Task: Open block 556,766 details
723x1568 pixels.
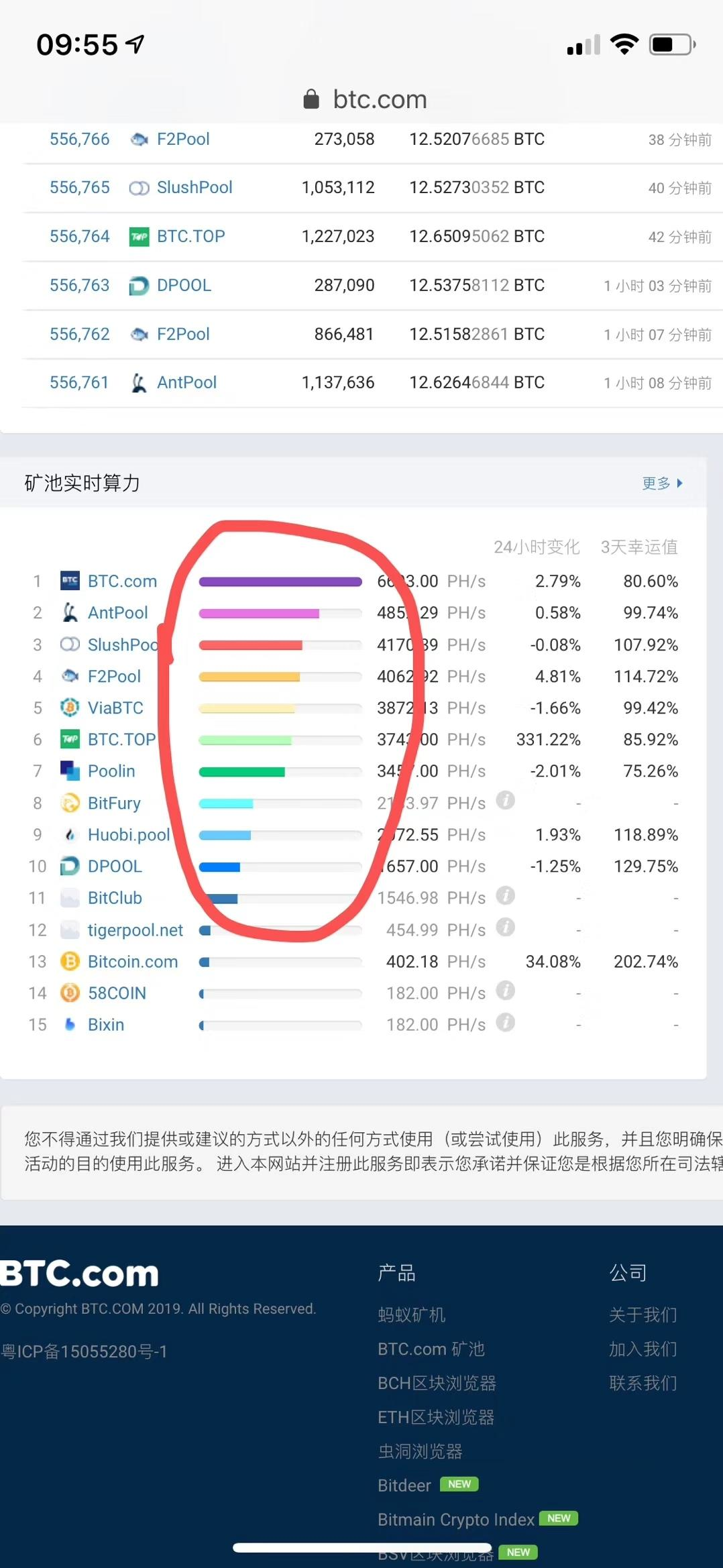Action: click(x=79, y=139)
